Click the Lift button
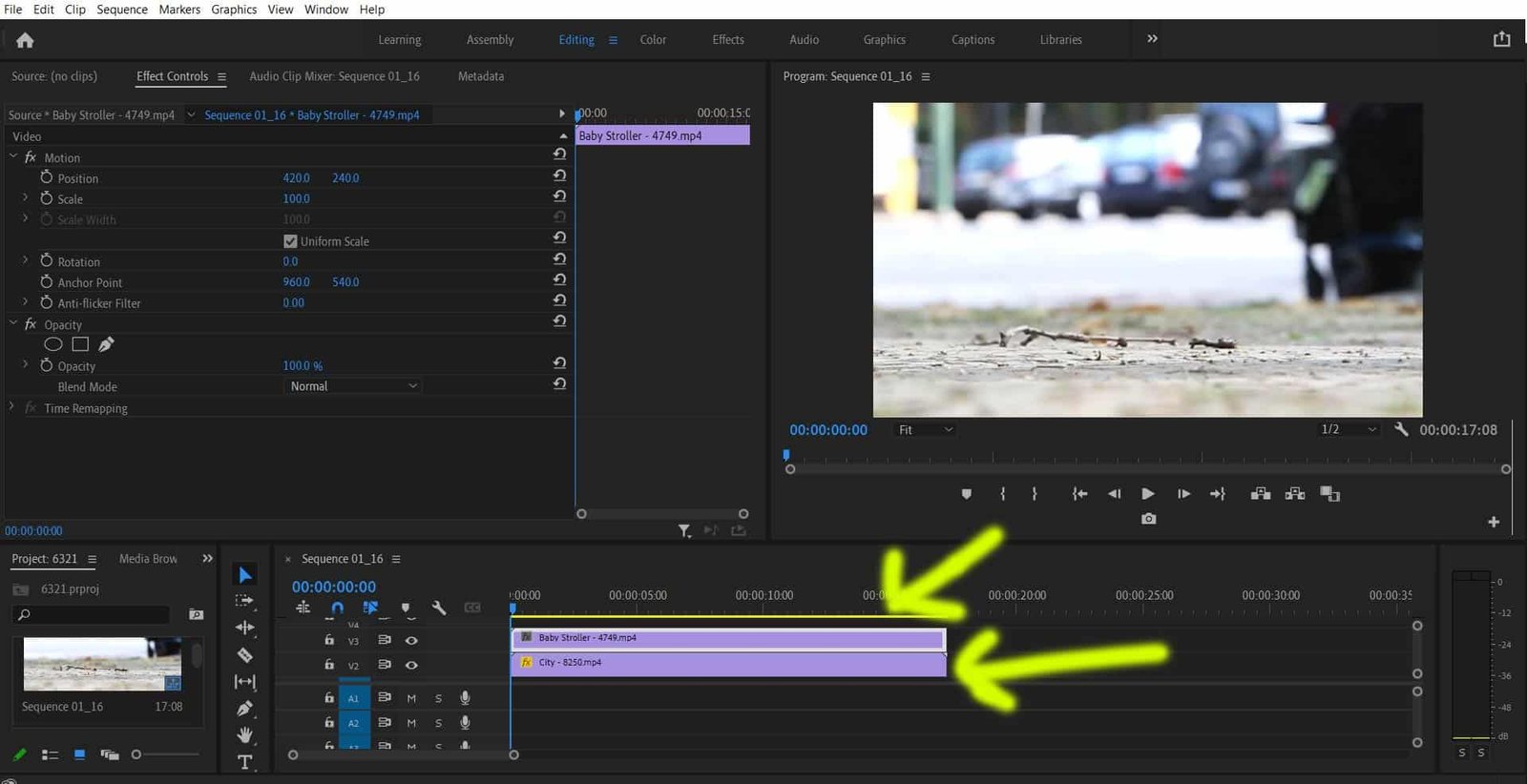This screenshot has height=784, width=1527. 1261,494
